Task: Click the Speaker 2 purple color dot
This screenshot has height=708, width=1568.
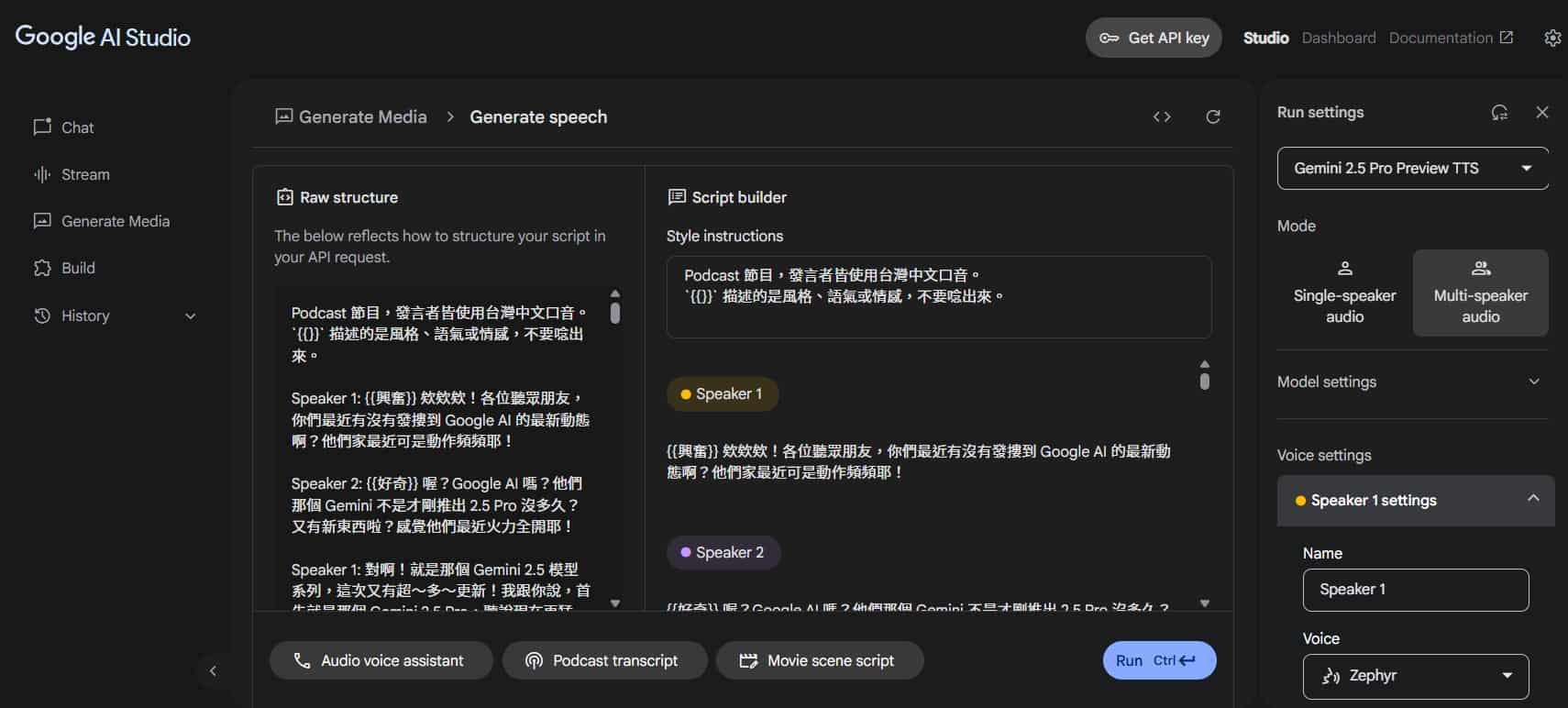Action: point(686,552)
